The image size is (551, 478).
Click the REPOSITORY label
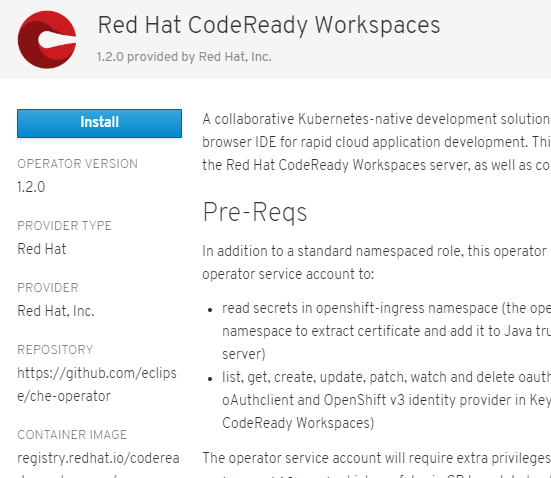(x=55, y=350)
